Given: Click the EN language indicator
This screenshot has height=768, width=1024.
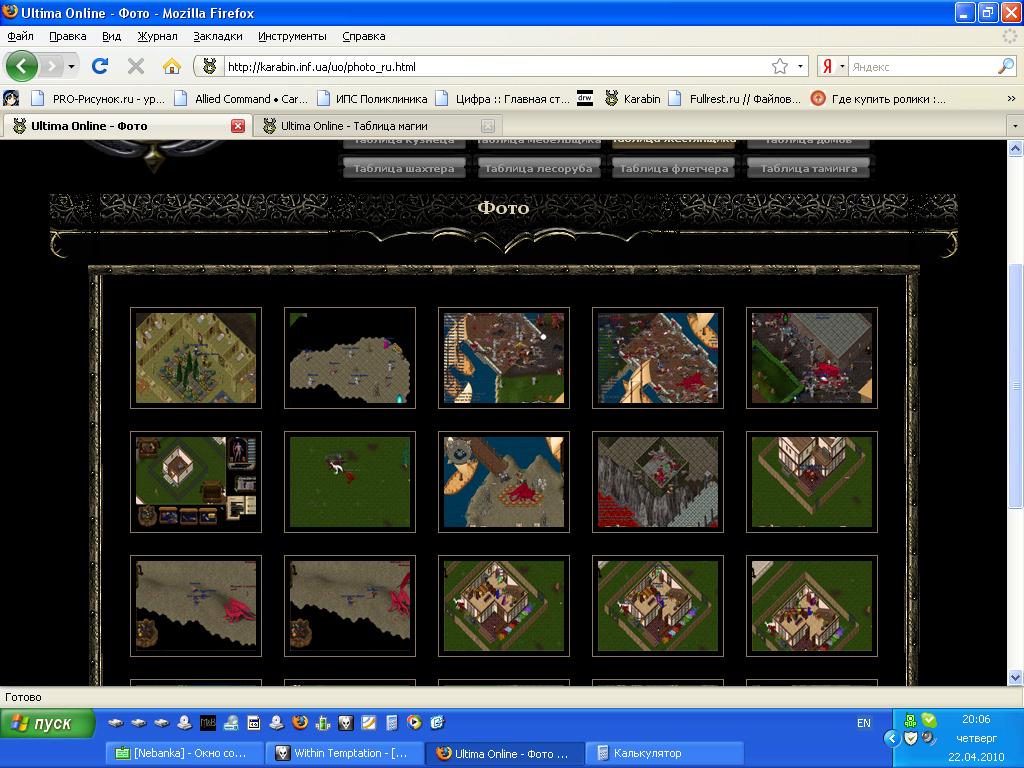Looking at the screenshot, I should click(863, 723).
